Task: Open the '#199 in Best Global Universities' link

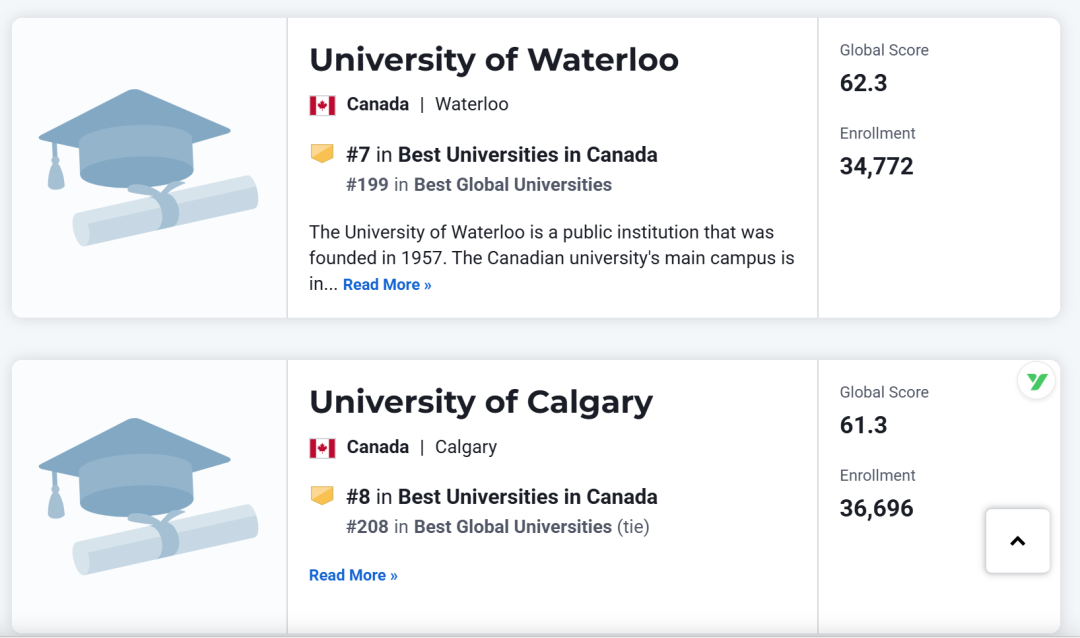Action: (x=479, y=185)
